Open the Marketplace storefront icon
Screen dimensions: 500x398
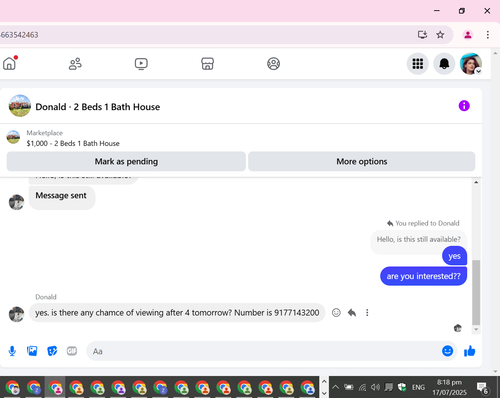[x=207, y=63]
